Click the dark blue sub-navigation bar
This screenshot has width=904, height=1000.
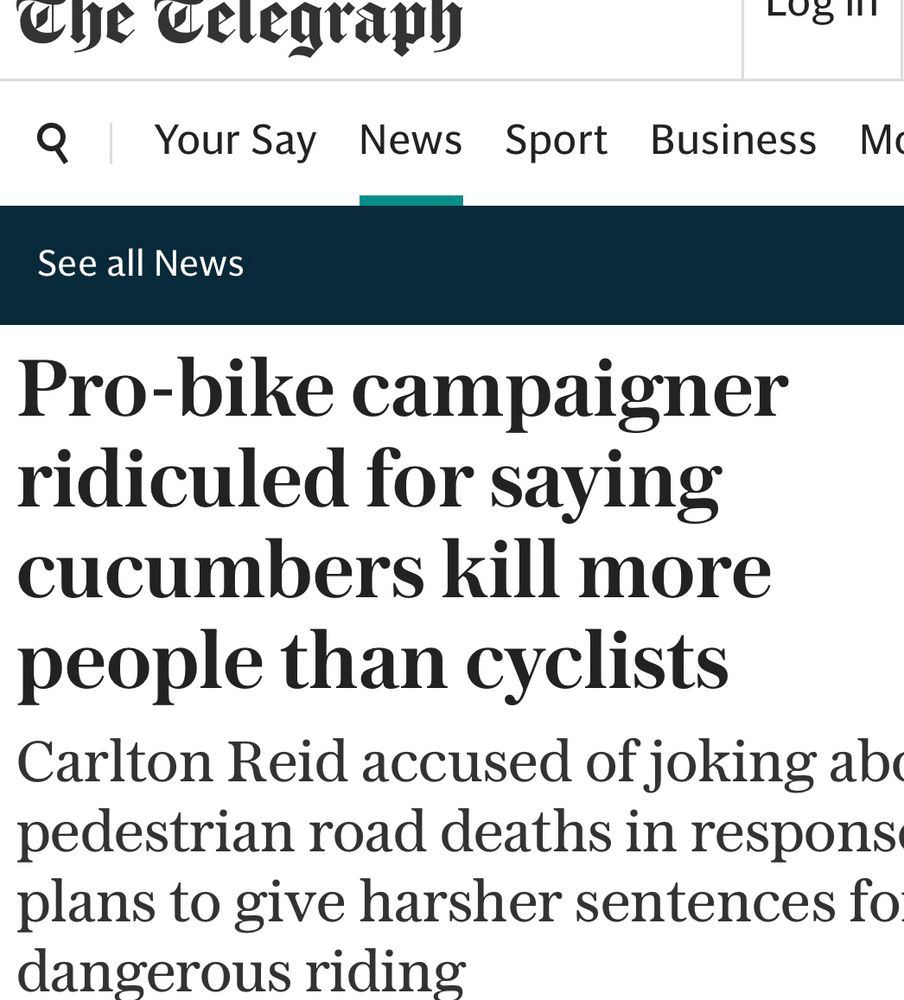(x=452, y=265)
